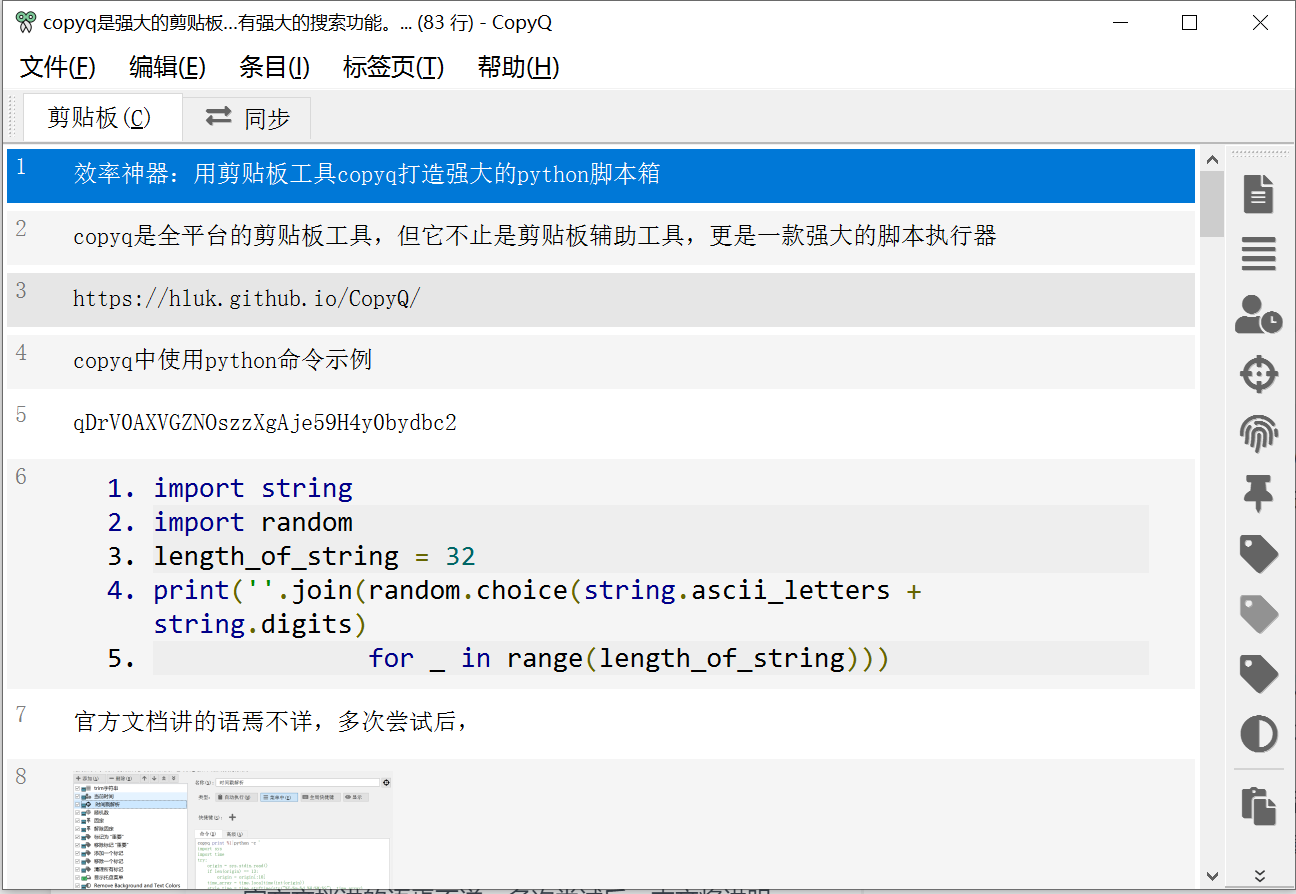This screenshot has width=1296, height=894.
Task: Click the three-line list icon in the sidebar
Action: click(x=1258, y=254)
